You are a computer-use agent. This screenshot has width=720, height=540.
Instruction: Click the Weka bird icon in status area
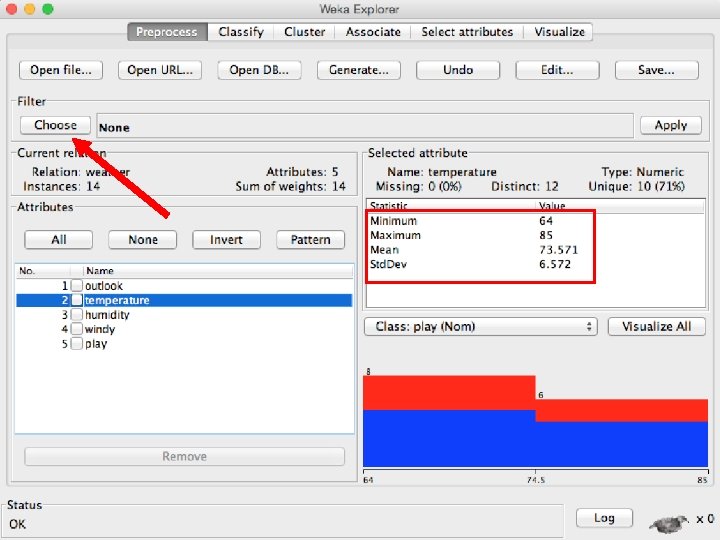click(669, 522)
